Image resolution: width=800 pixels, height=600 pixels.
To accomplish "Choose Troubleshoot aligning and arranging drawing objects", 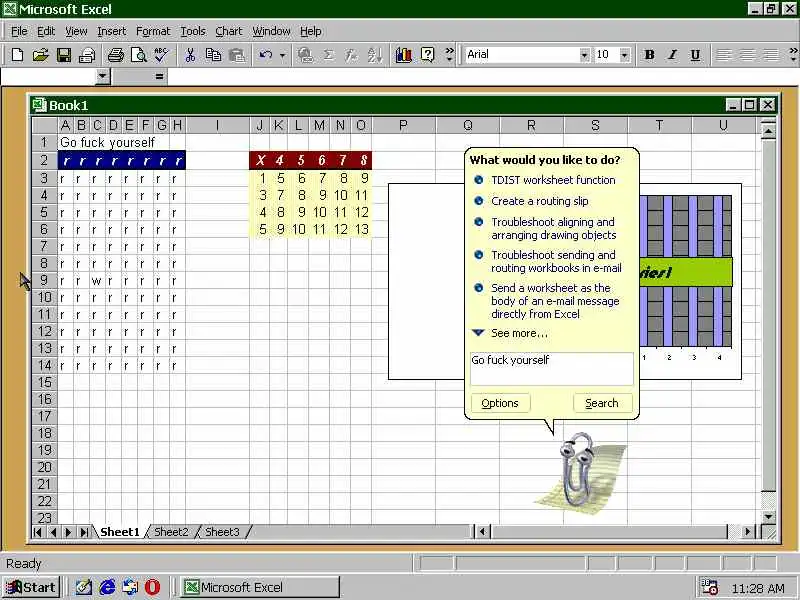I will [x=554, y=229].
